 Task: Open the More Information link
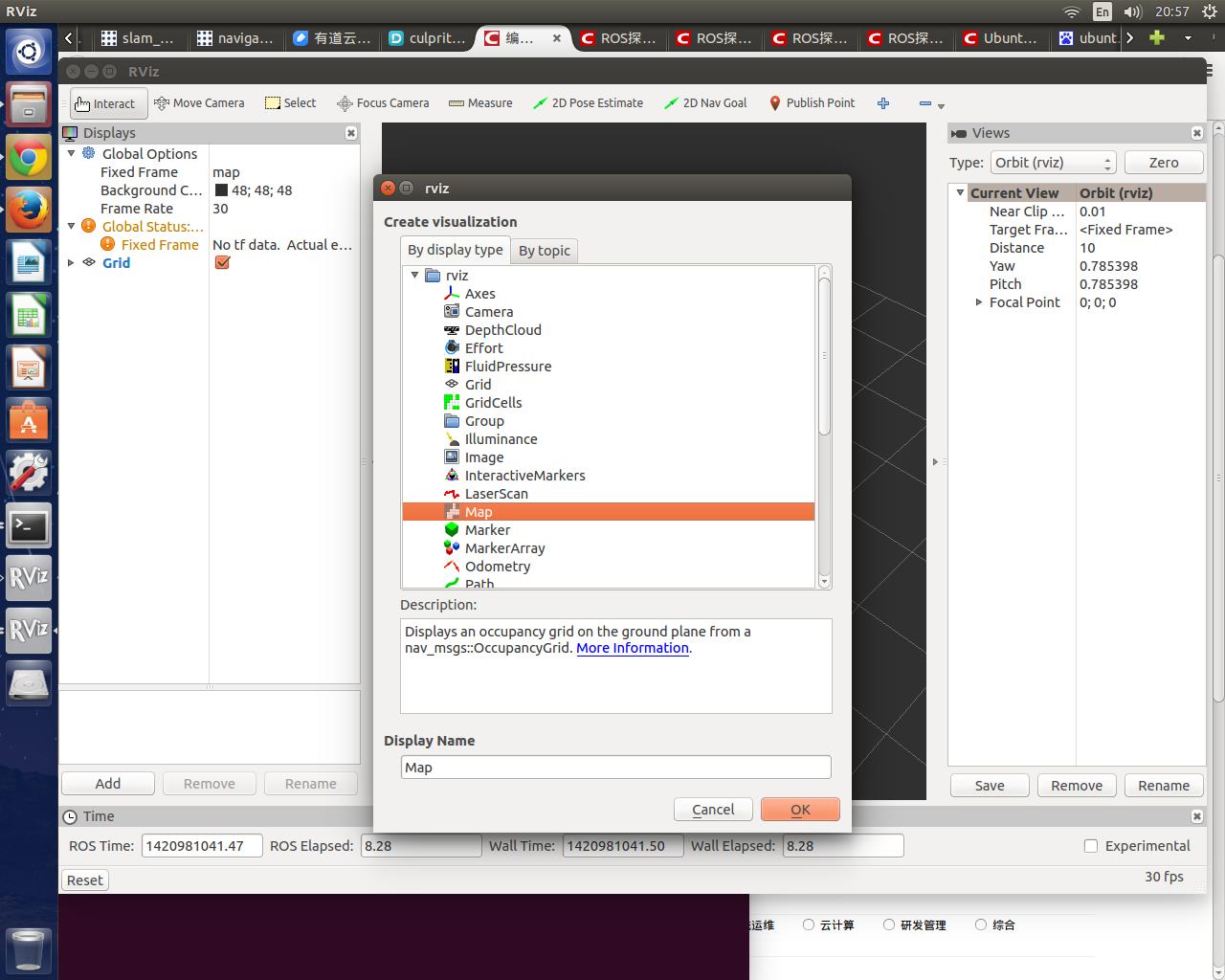[x=633, y=648]
